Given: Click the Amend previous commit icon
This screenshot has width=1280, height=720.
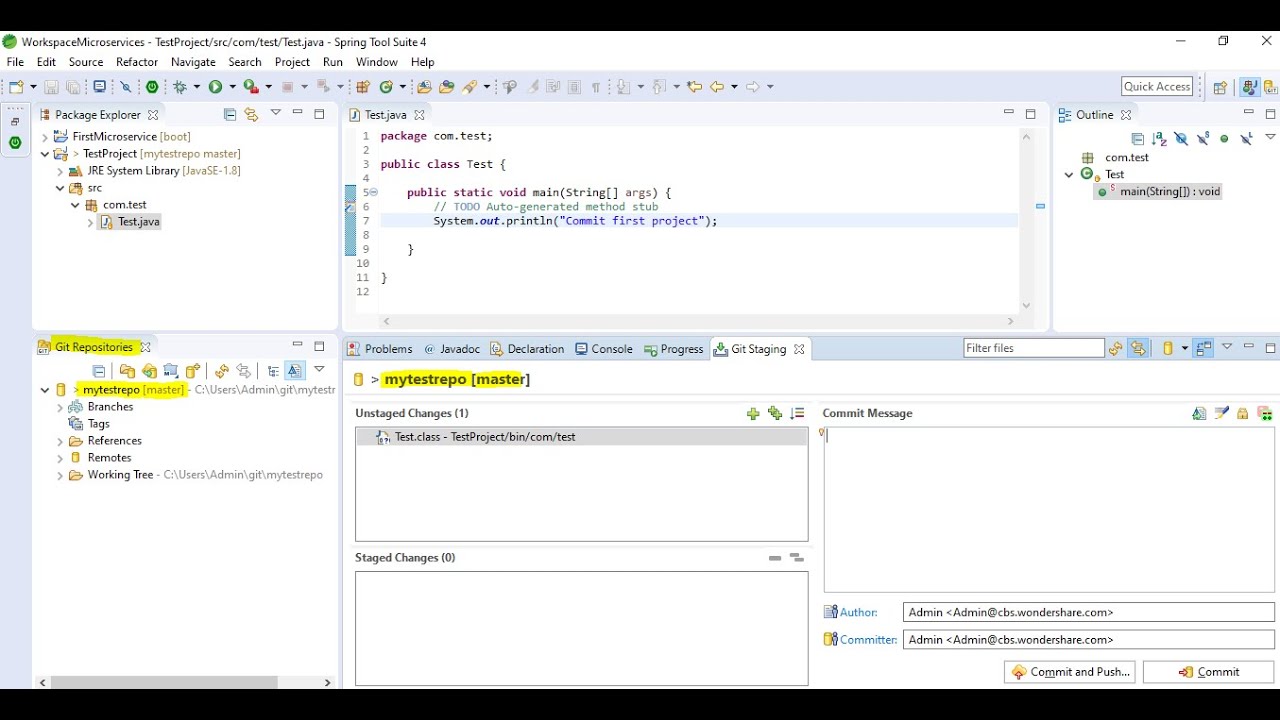Looking at the screenshot, I should pos(1199,413).
